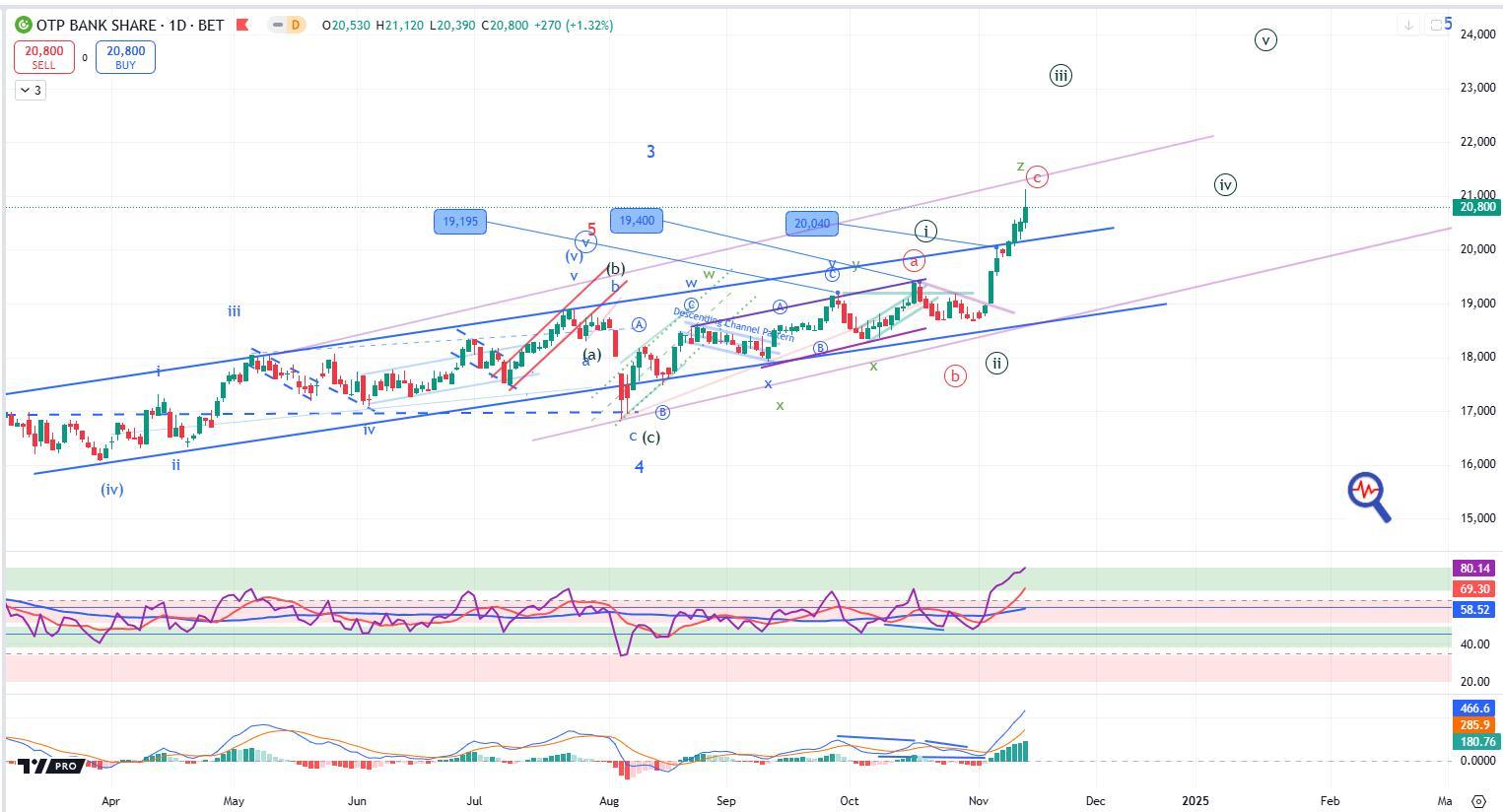
Task: Click the Aug label on time axis
Action: [609, 801]
